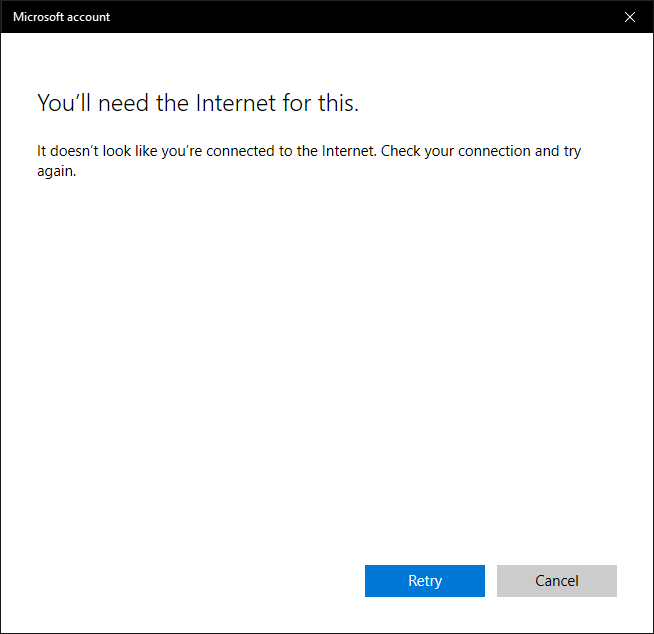
Task: Close the Microsoft account window
Action: pyautogui.click(x=629, y=17)
